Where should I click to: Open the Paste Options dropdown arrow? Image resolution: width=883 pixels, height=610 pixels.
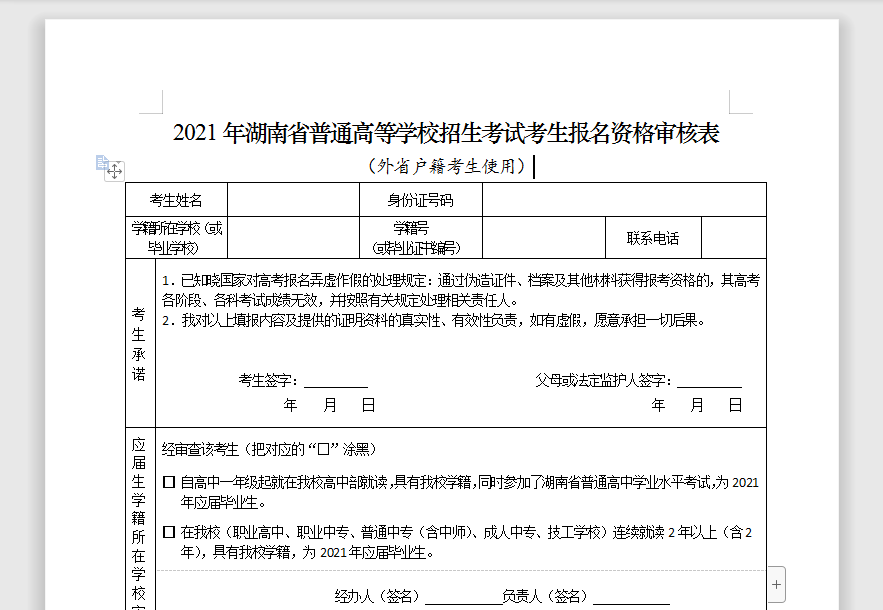click(119, 162)
